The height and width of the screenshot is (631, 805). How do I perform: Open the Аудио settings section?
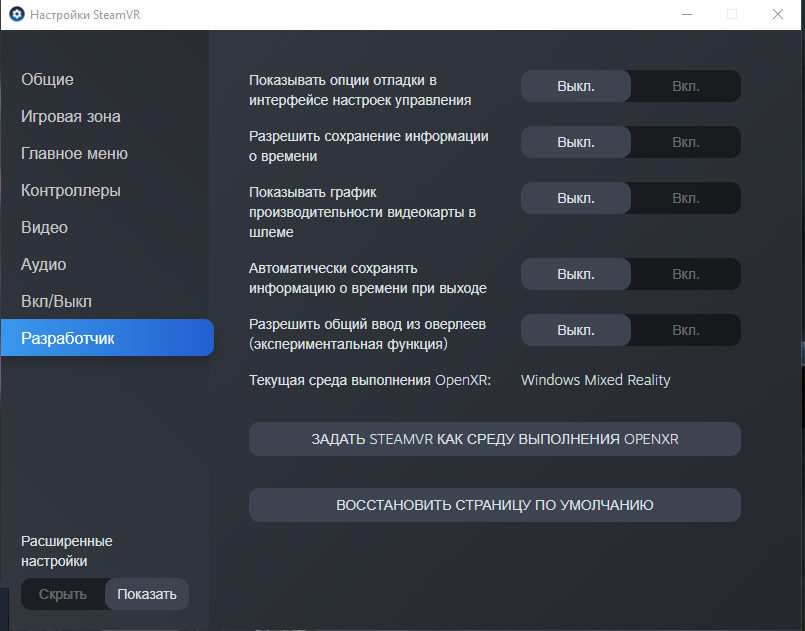click(44, 264)
